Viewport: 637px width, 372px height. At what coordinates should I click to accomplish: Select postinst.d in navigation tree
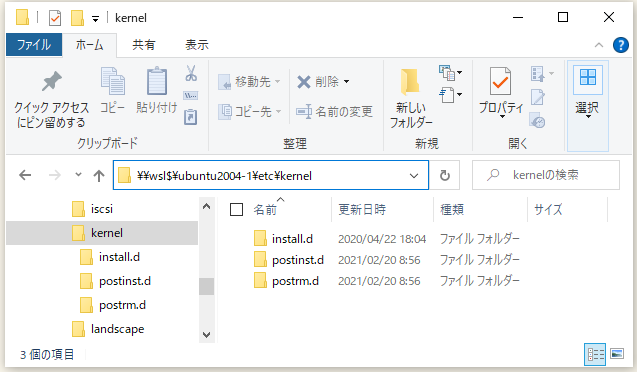(125, 281)
